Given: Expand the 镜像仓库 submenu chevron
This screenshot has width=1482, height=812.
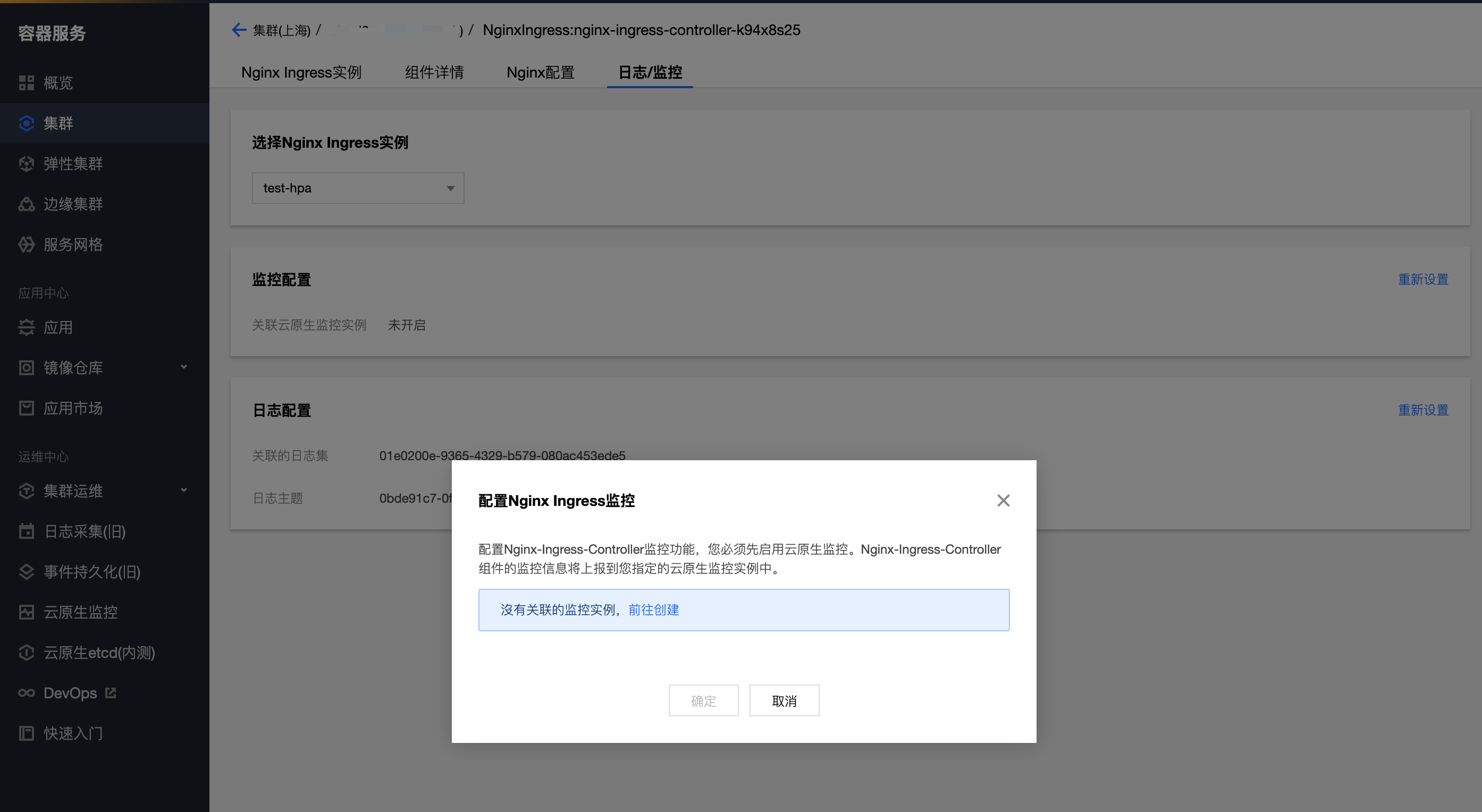Looking at the screenshot, I should click(184, 367).
